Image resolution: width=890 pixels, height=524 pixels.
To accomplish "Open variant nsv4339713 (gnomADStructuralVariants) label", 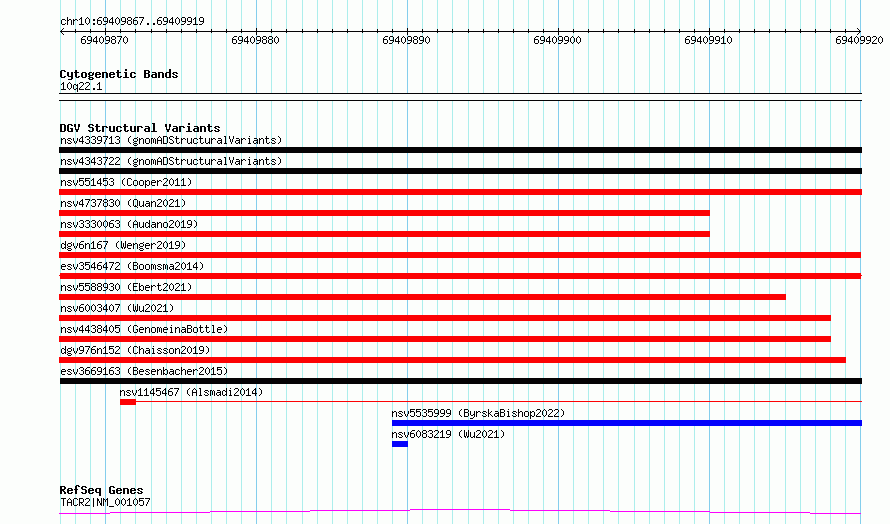I will point(171,140).
